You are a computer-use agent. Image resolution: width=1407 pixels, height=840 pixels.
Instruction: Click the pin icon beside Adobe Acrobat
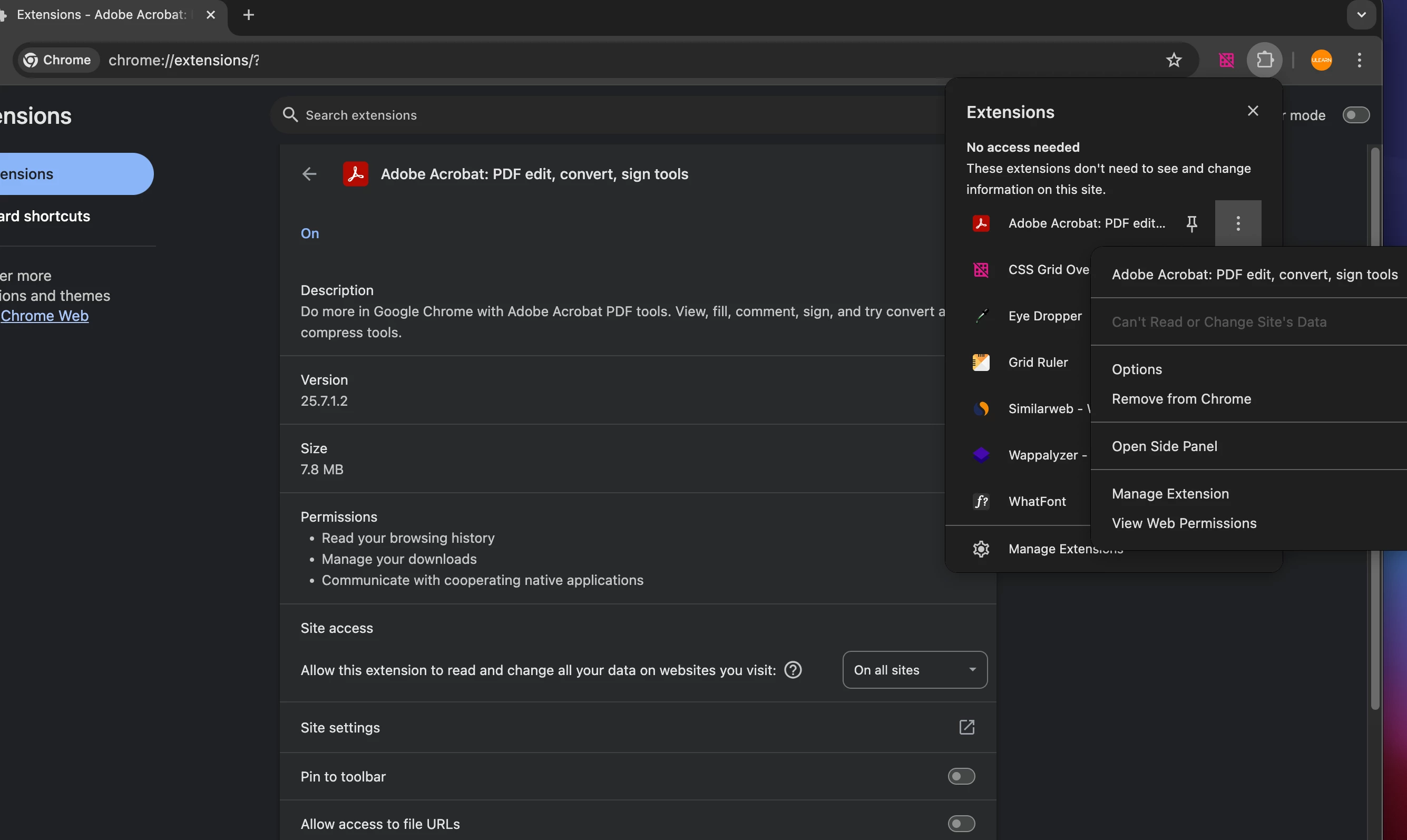[1191, 223]
